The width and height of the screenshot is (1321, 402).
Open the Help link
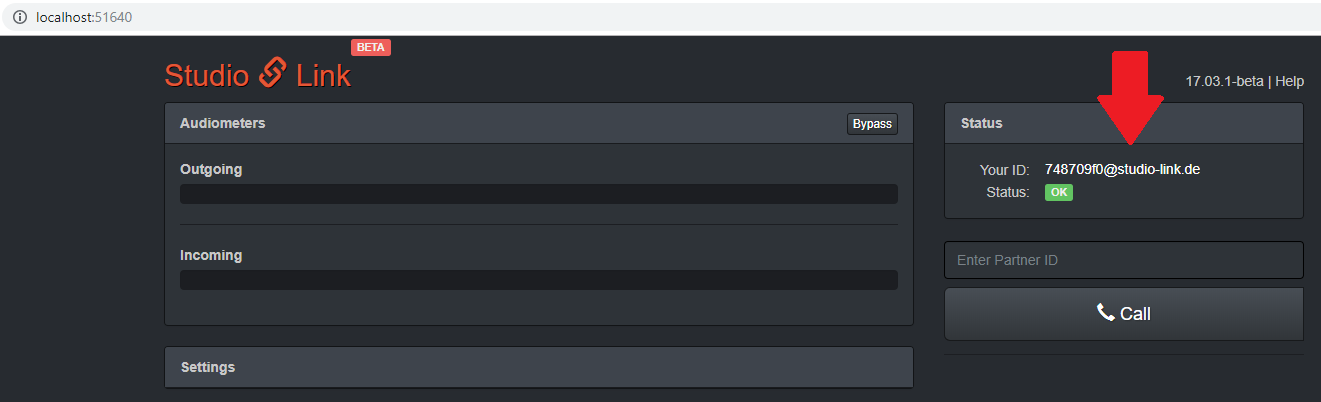point(1289,81)
